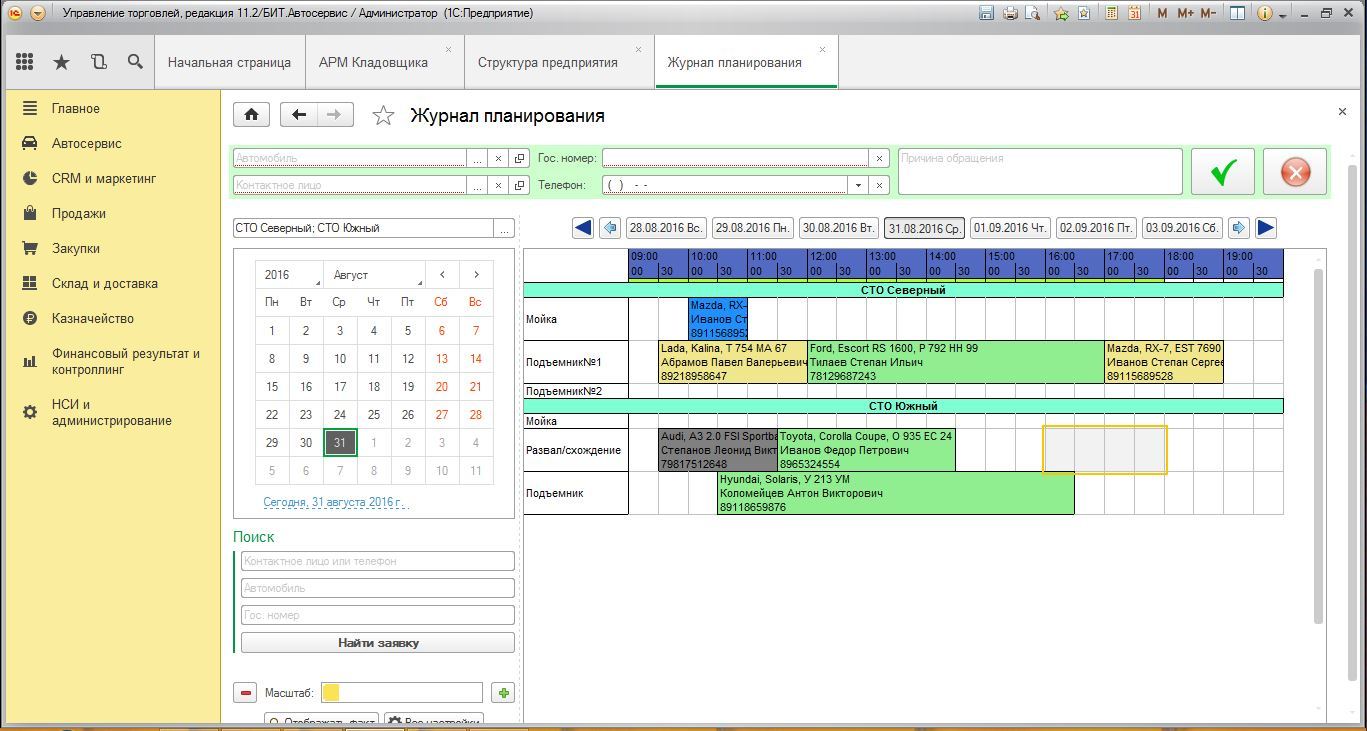Click the Масштаб scale slider bar
Image resolution: width=1367 pixels, height=731 pixels.
click(401, 693)
